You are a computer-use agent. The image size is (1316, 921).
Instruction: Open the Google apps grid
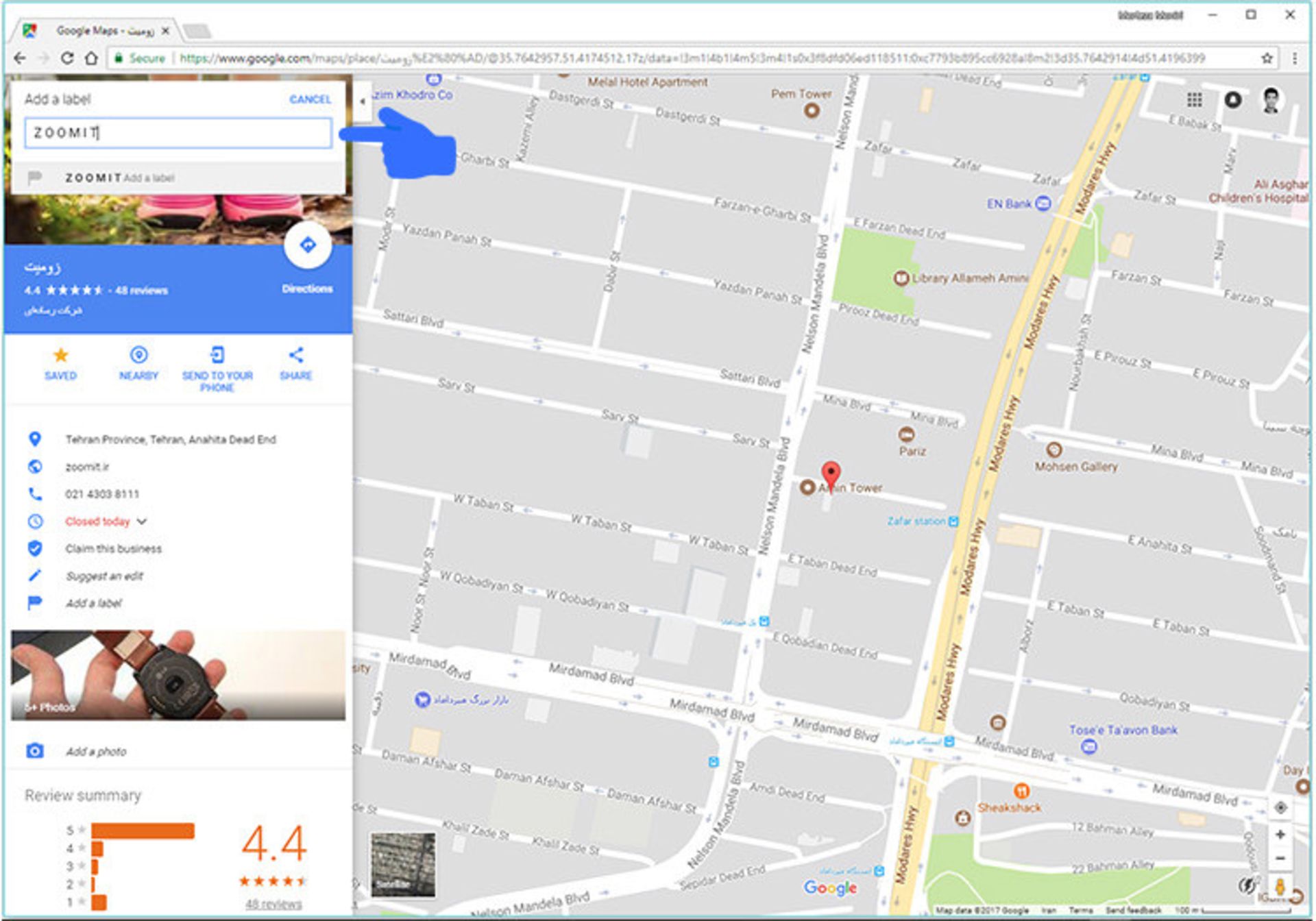tap(1195, 100)
